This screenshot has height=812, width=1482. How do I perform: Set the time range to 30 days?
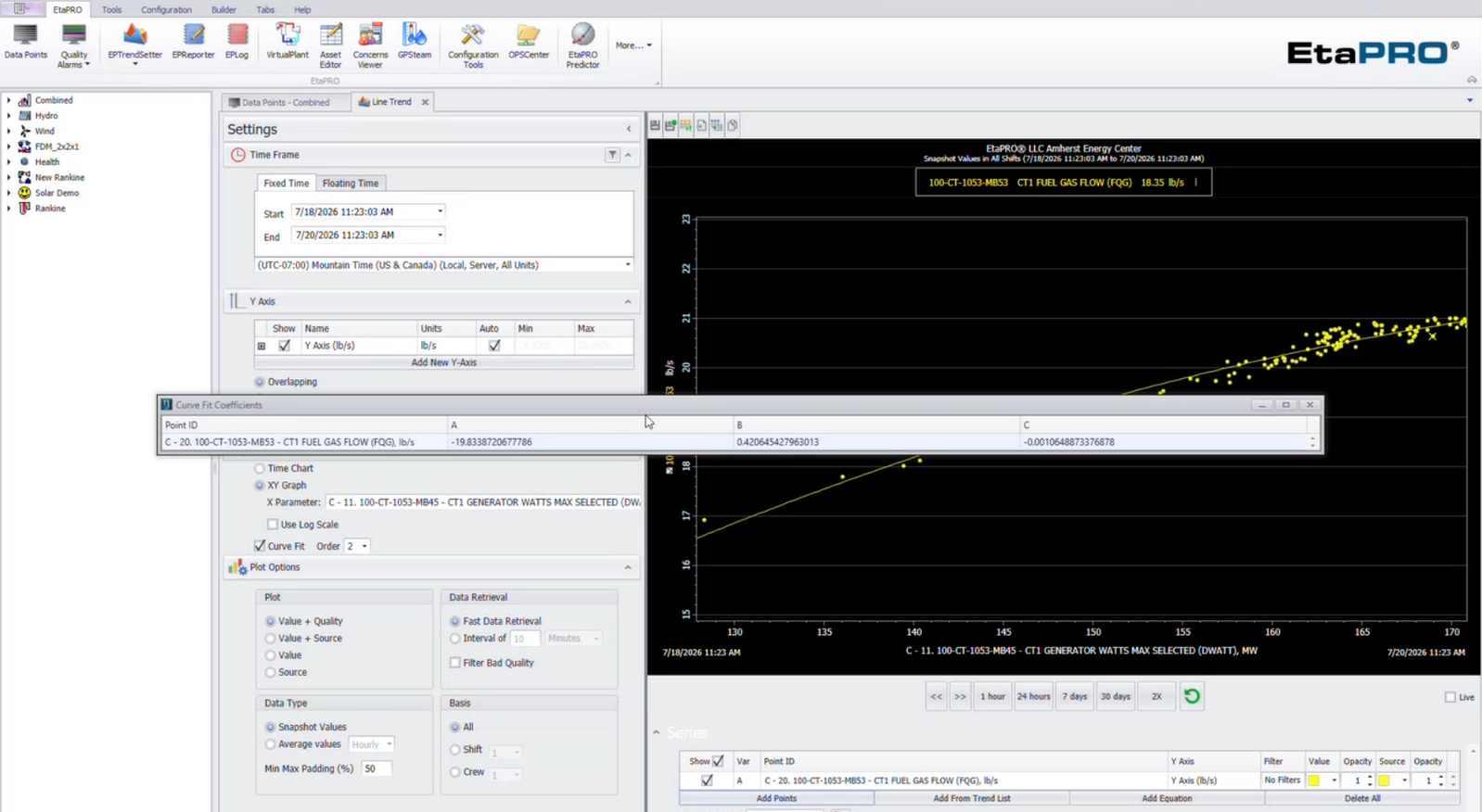click(1116, 696)
